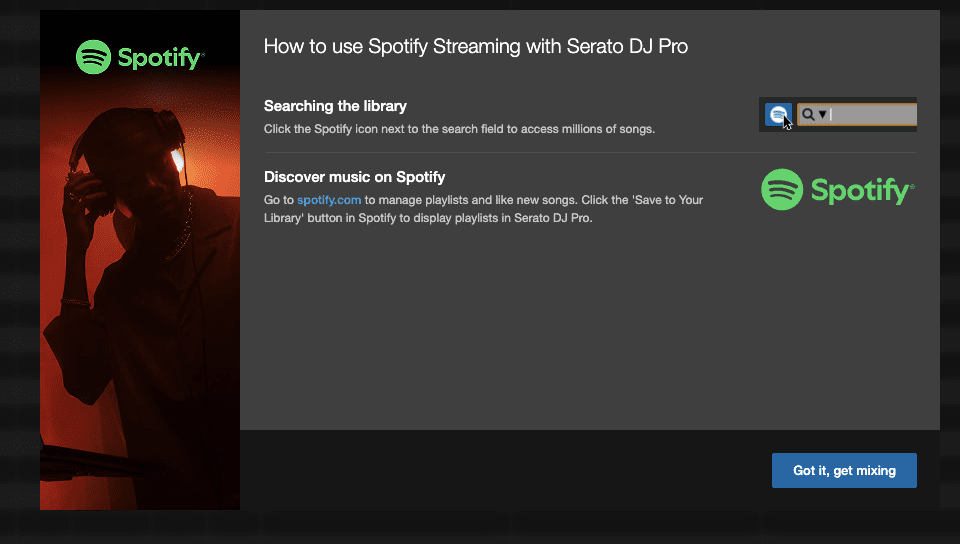Click the Spotify wordmark above DJ photo
This screenshot has height=544, width=960.
tap(160, 58)
